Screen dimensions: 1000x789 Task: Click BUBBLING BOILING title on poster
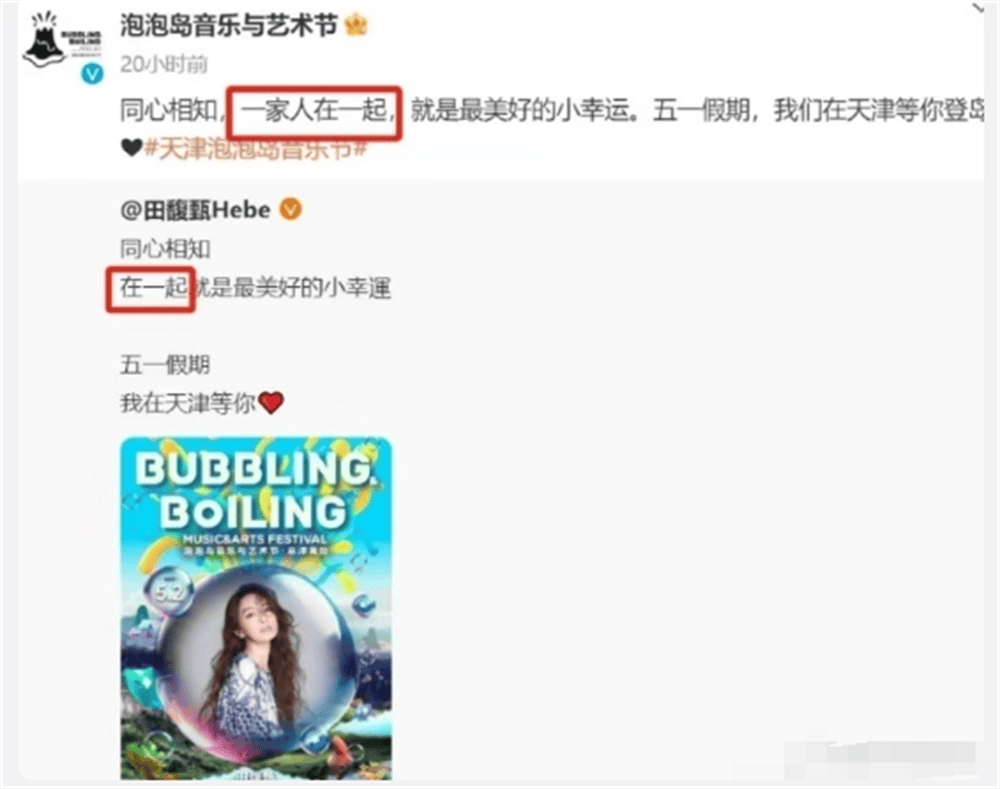[x=256, y=490]
